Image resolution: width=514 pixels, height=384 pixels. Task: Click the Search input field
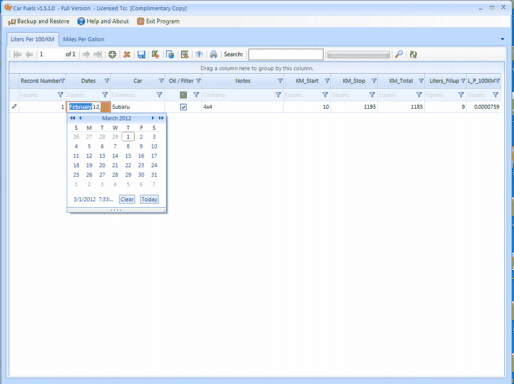(x=286, y=54)
